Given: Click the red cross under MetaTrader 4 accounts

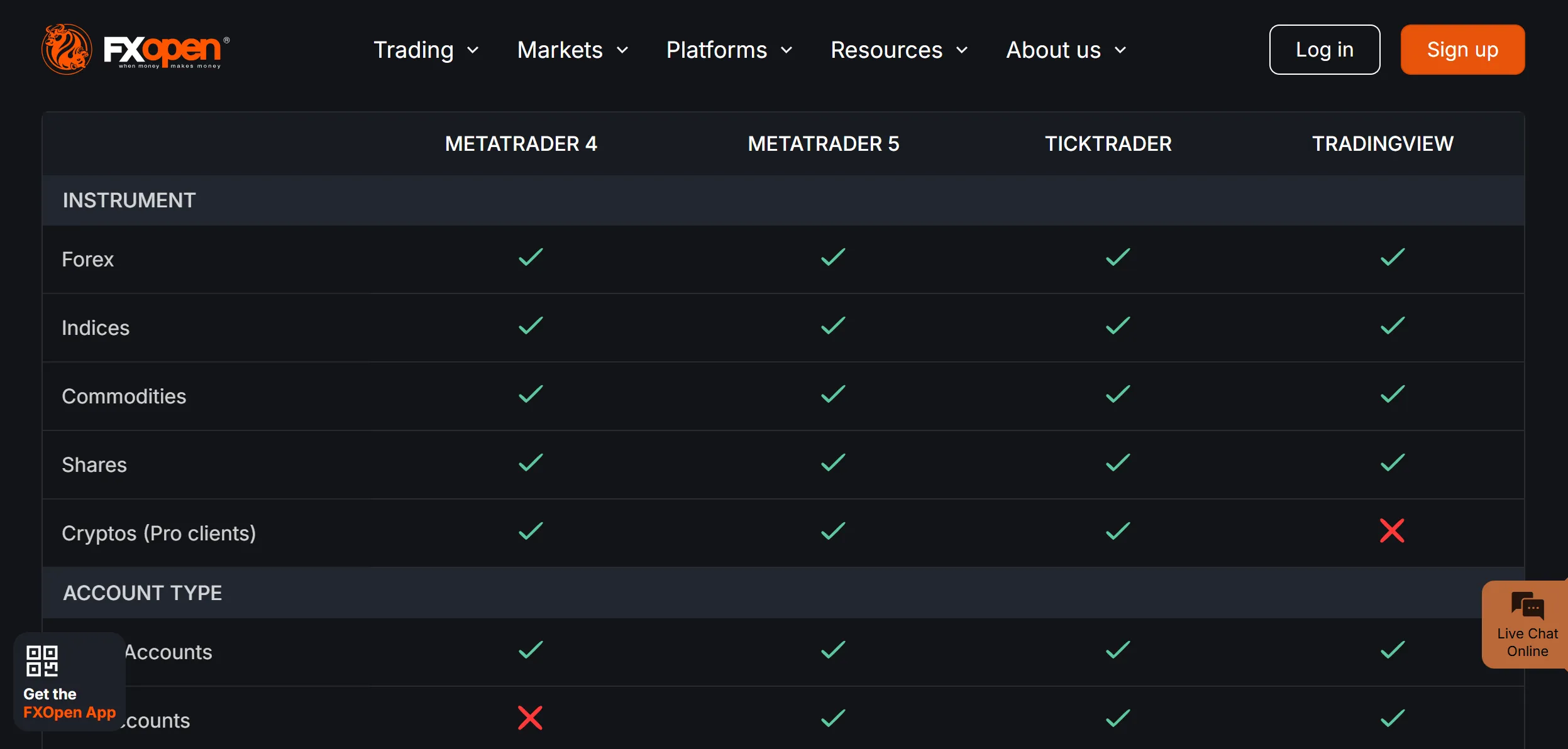Looking at the screenshot, I should click(x=530, y=718).
